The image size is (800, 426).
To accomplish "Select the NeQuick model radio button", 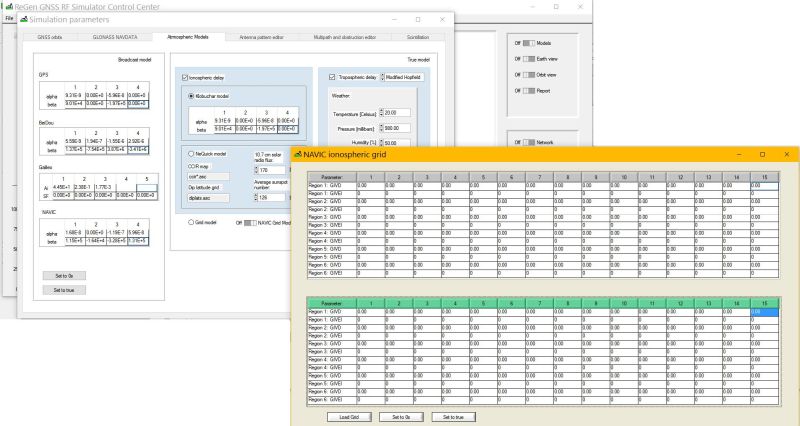I will pos(192,153).
